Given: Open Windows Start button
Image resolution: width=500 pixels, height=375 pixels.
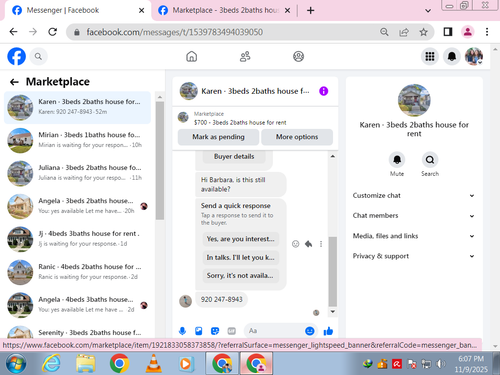Looking at the screenshot, I should (16, 364).
